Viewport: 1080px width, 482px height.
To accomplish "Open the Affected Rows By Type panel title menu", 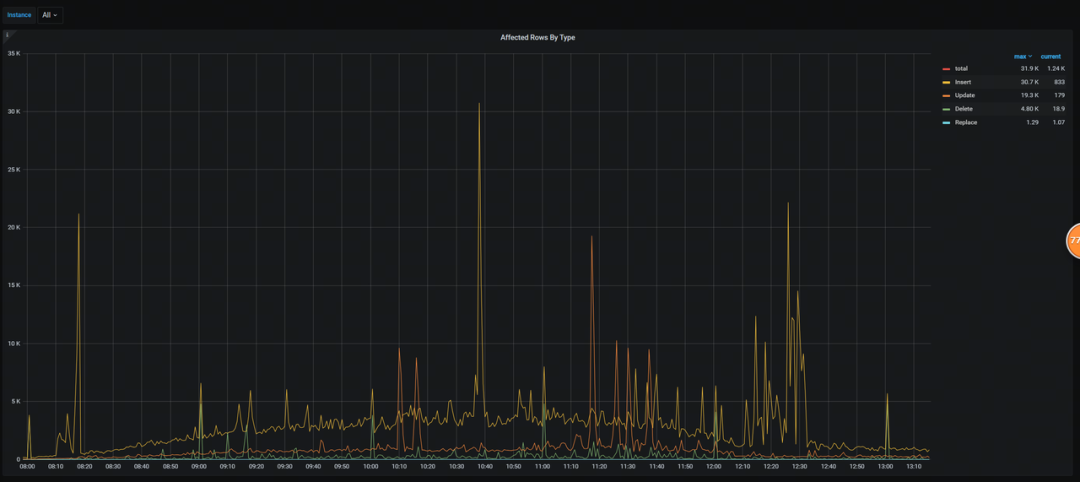I will (537, 38).
